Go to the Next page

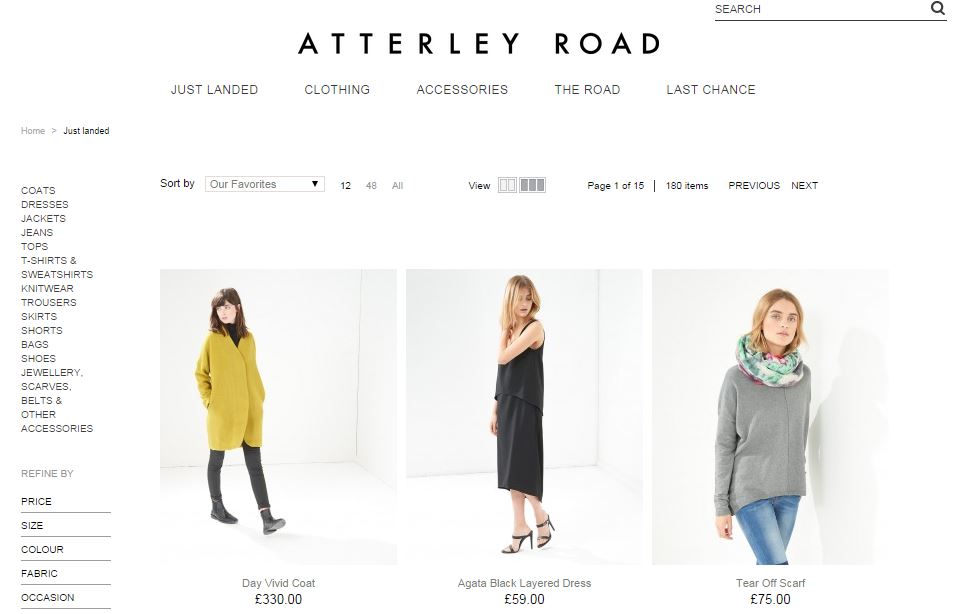point(804,186)
